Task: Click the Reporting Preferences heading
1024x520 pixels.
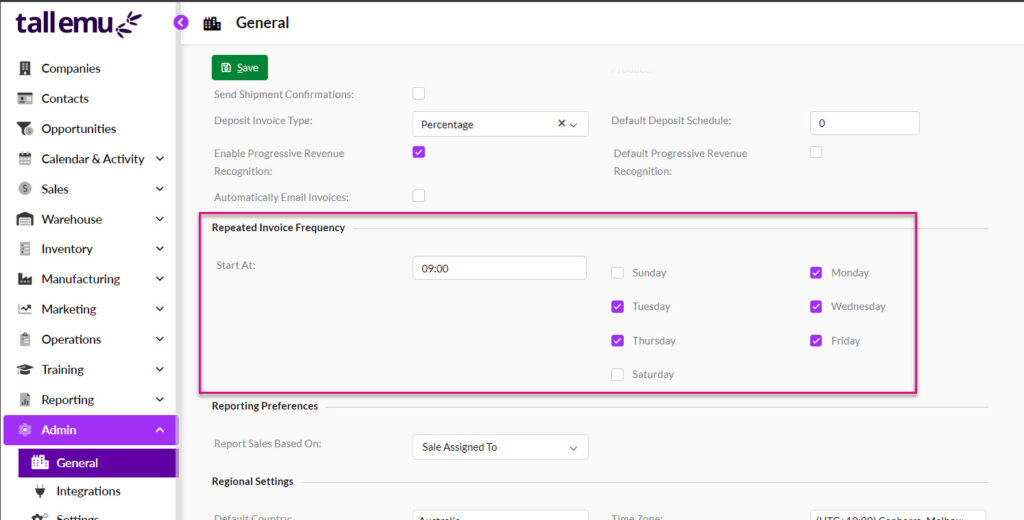Action: [x=264, y=406]
